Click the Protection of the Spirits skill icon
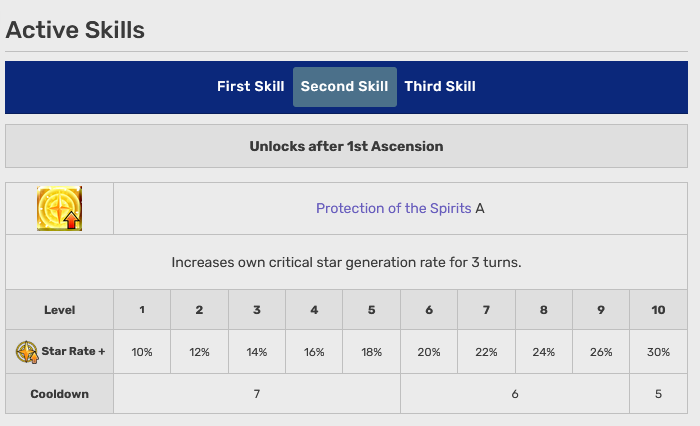The width and height of the screenshot is (700, 426). 59,208
